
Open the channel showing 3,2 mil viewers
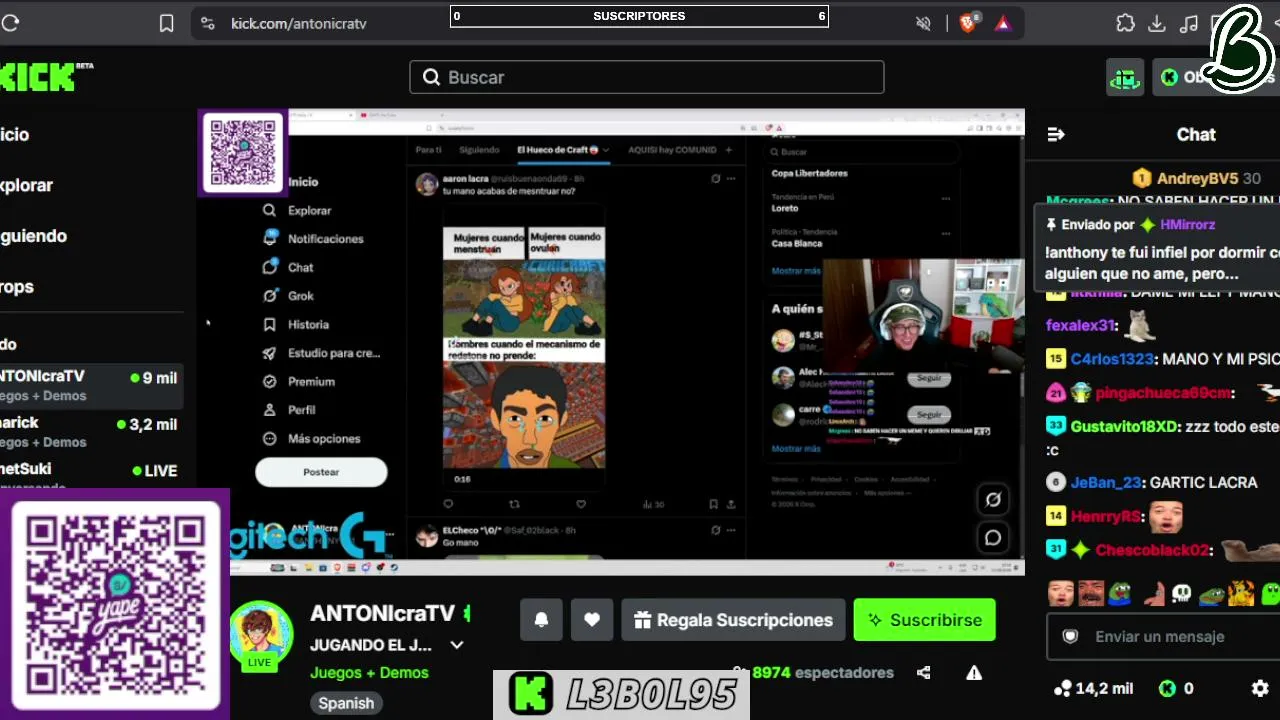(92, 432)
